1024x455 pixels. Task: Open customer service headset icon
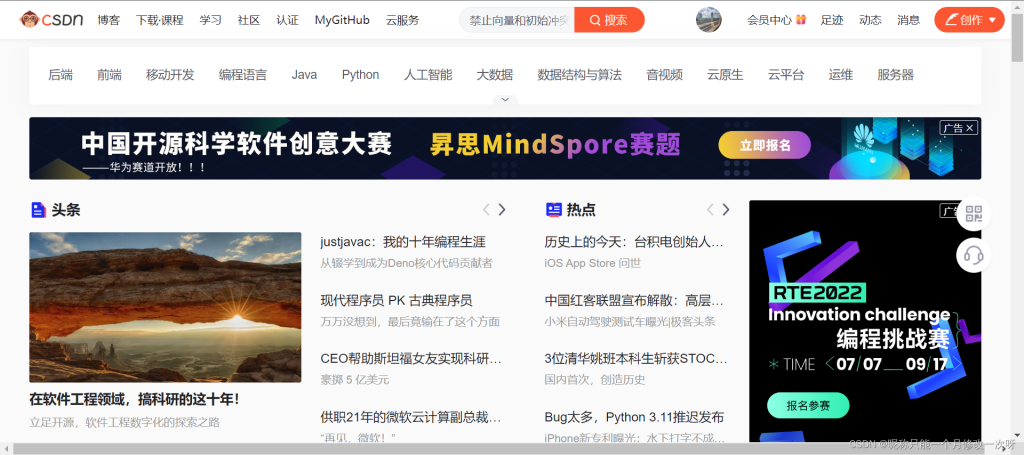973,256
